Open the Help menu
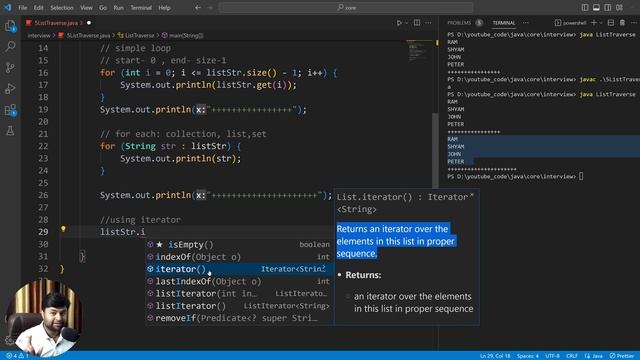 click(x=164, y=7)
